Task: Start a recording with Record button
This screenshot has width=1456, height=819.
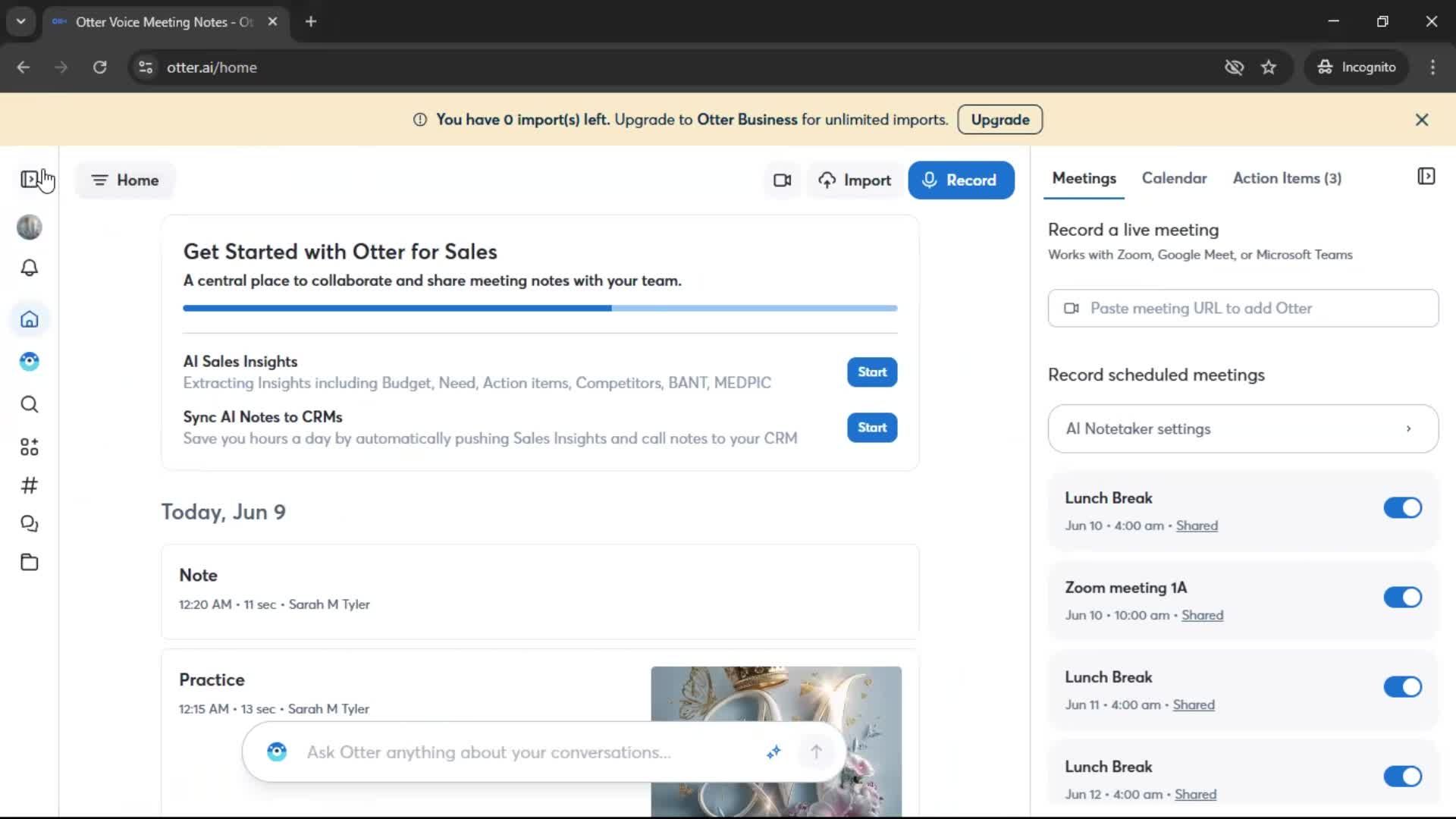Action: pyautogui.click(x=961, y=180)
